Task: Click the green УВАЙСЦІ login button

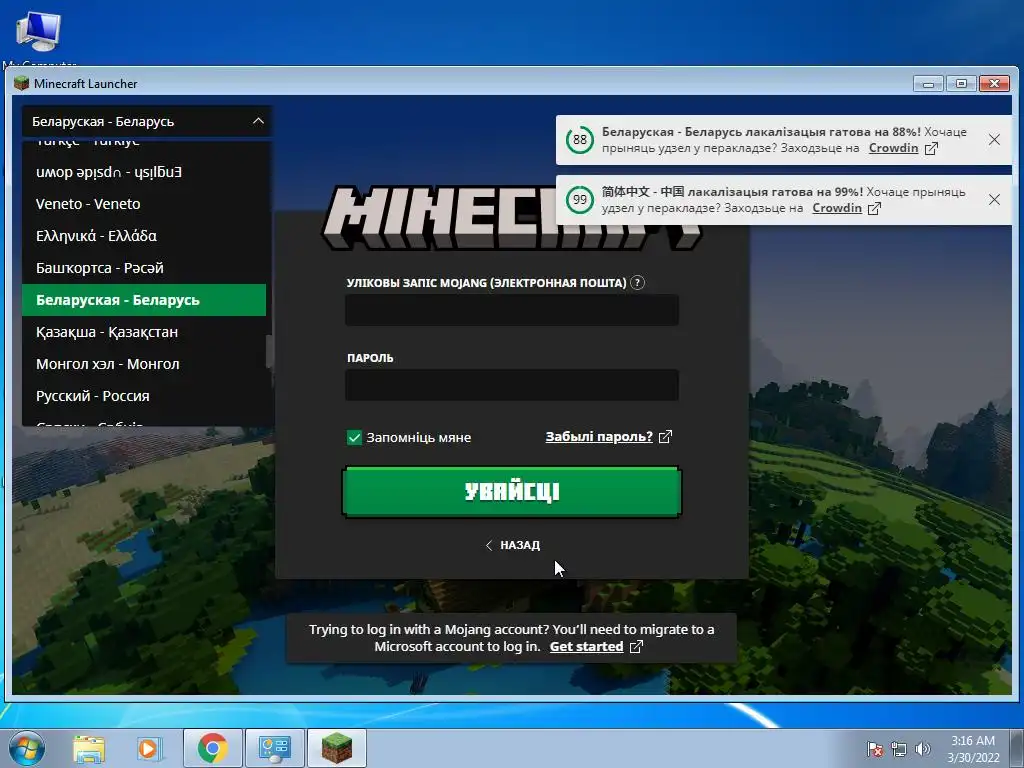Action: tap(512, 492)
